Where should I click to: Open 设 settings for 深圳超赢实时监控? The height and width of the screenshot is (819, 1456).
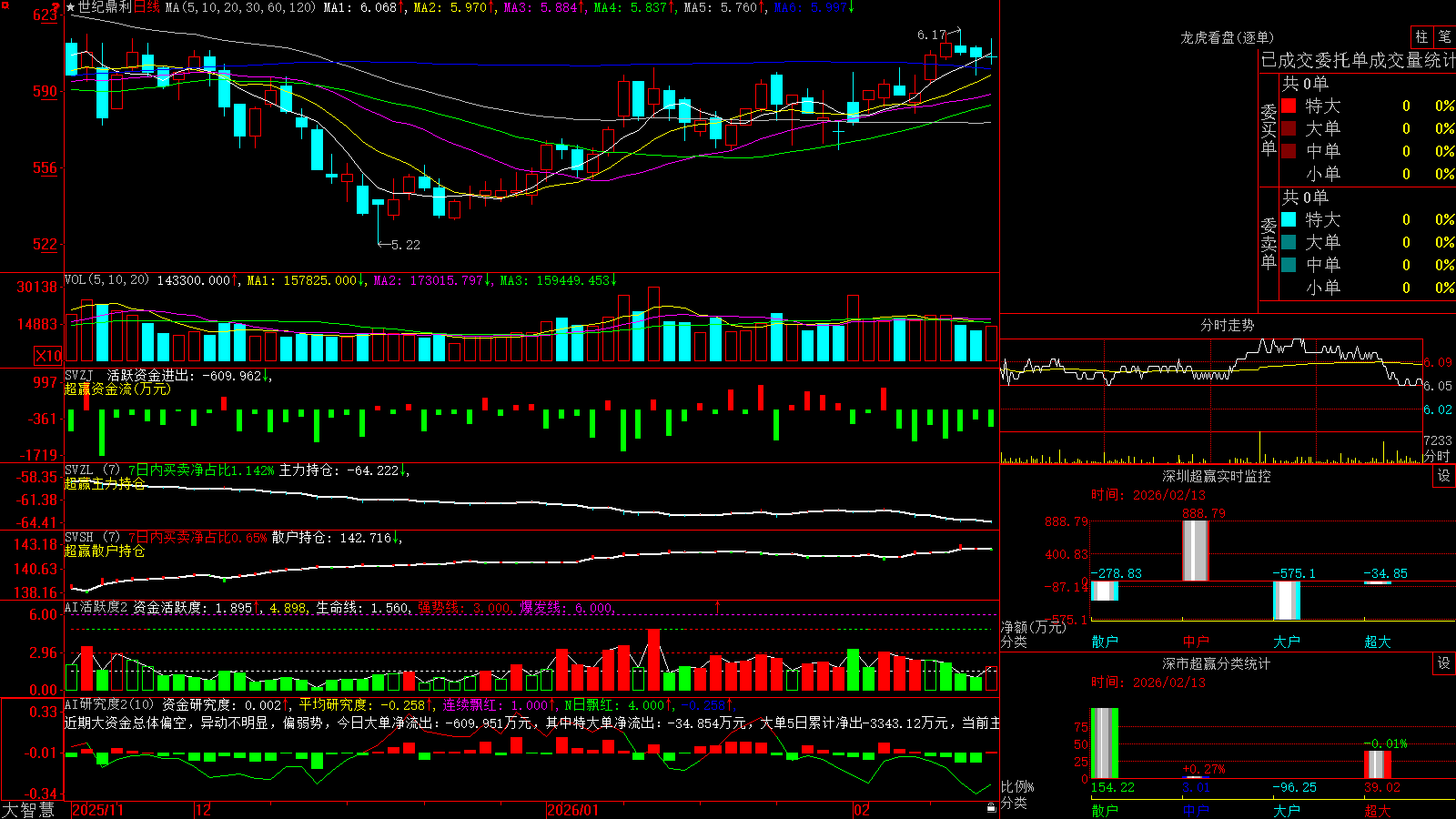(1444, 476)
